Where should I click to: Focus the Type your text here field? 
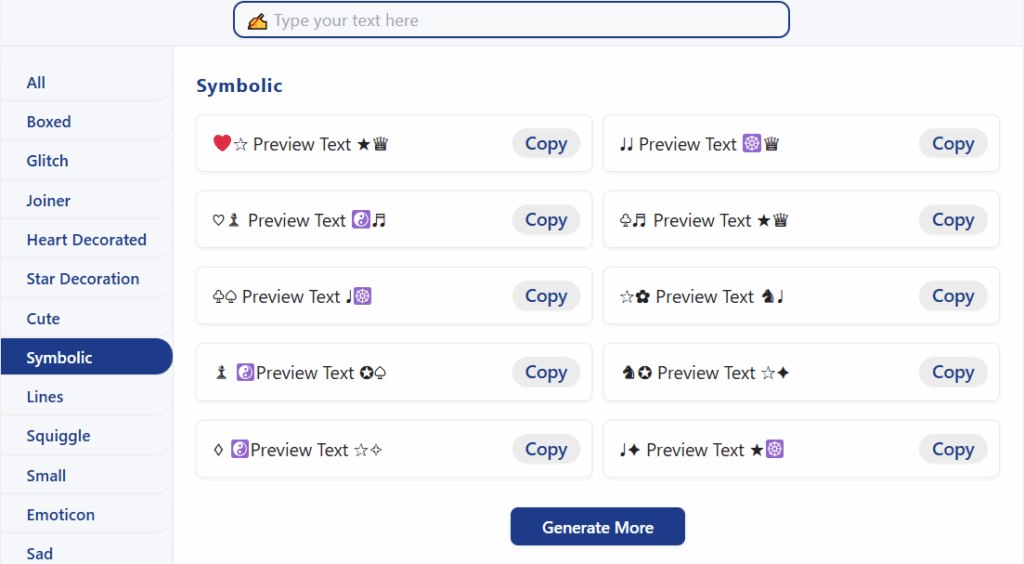pyautogui.click(x=511, y=20)
